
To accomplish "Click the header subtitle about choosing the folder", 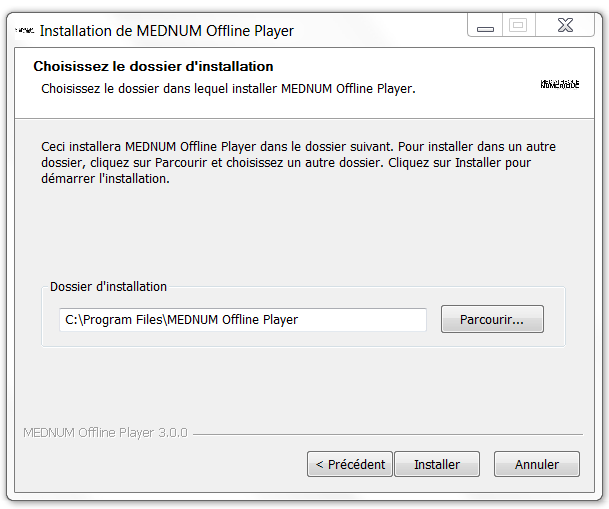I will [228, 89].
